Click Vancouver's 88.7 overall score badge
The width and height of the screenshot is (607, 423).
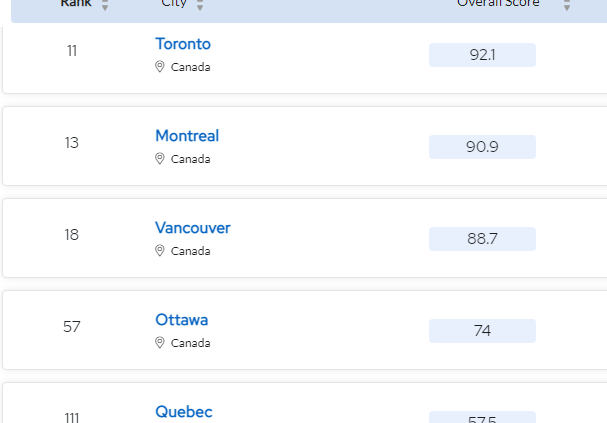coord(482,239)
